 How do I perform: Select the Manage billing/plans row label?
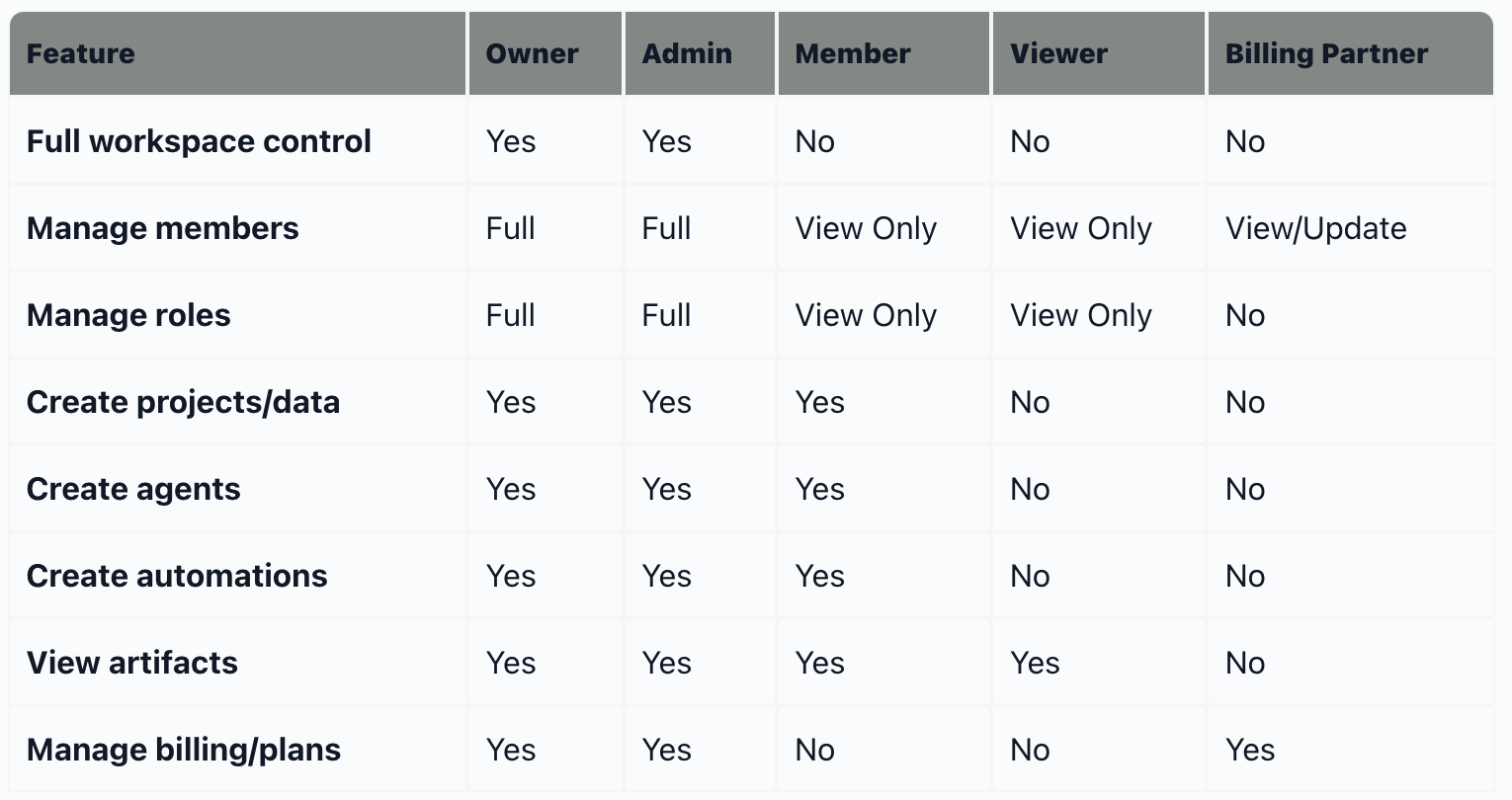click(184, 750)
